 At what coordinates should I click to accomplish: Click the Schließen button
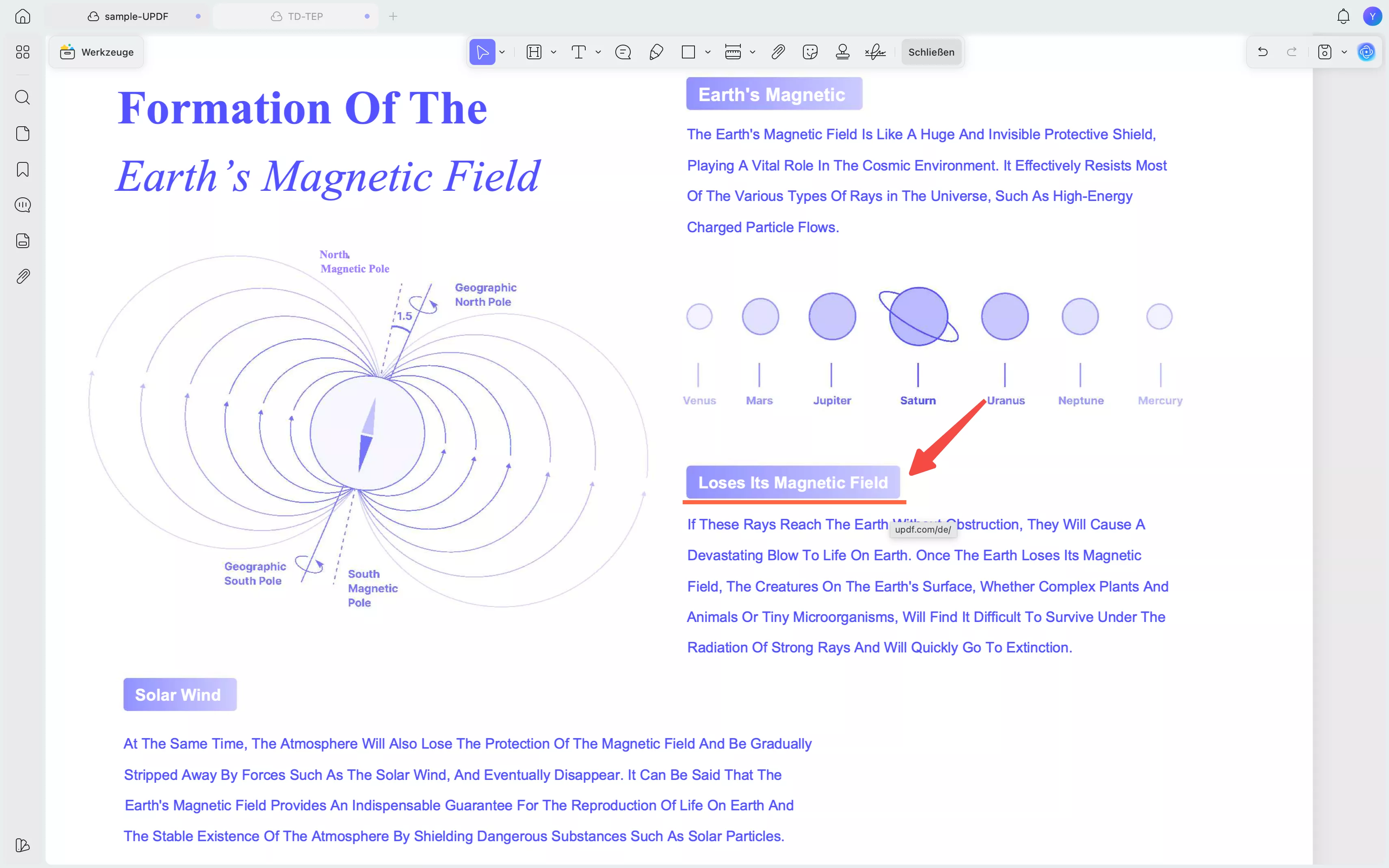pos(931,52)
